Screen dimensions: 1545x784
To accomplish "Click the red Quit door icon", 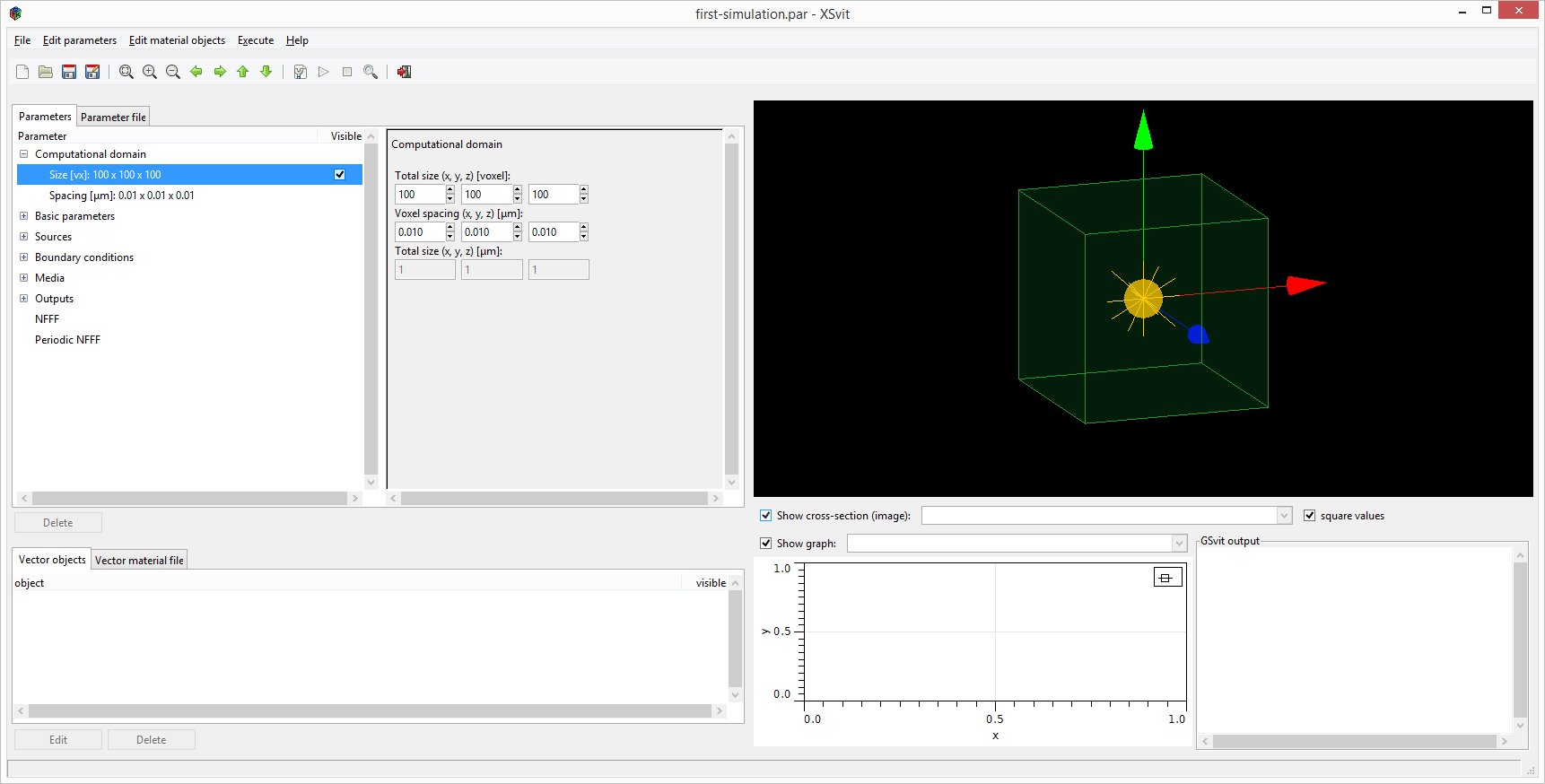I will click(405, 72).
